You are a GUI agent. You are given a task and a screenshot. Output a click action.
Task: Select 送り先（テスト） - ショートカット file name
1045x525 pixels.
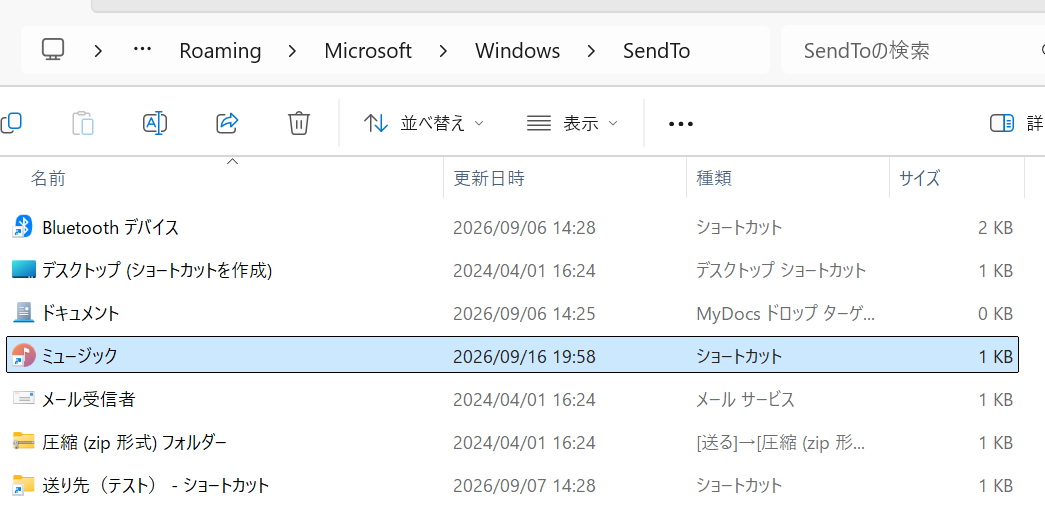click(x=155, y=484)
